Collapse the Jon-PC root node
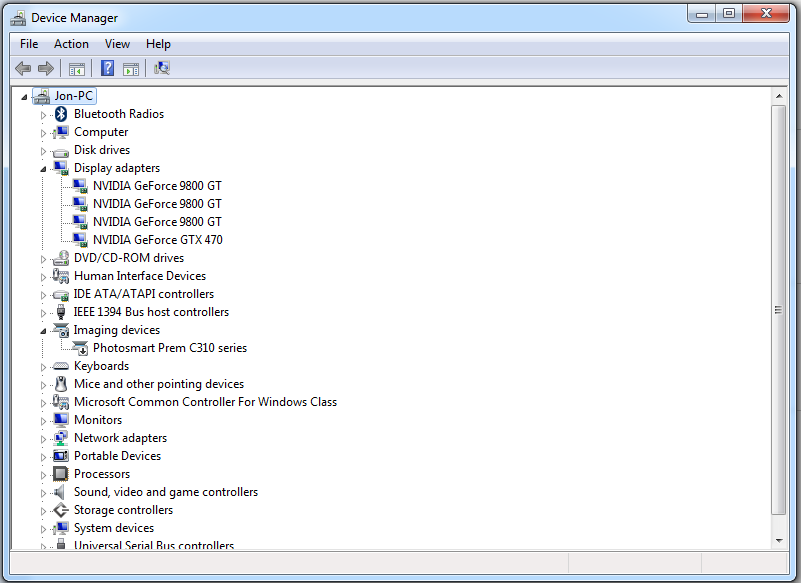801x583 pixels. (x=24, y=97)
